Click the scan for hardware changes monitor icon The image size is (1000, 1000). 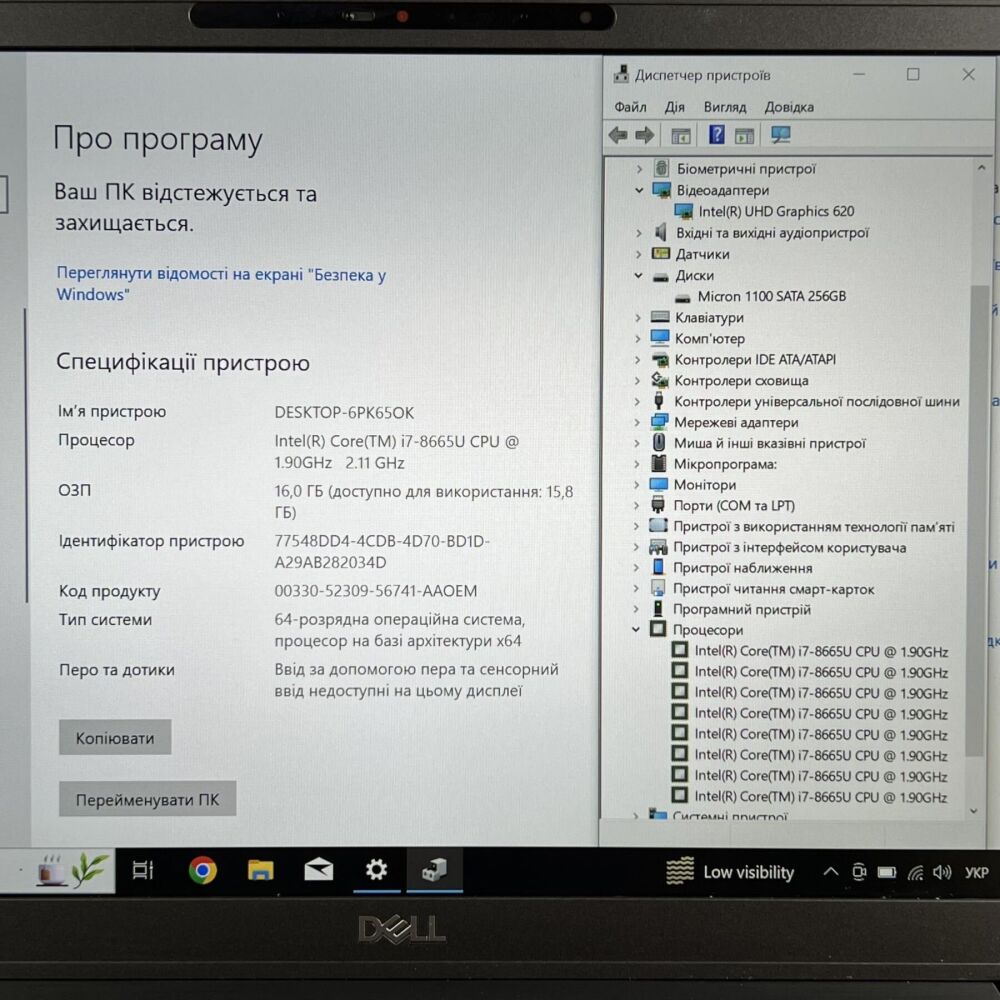coord(781,135)
